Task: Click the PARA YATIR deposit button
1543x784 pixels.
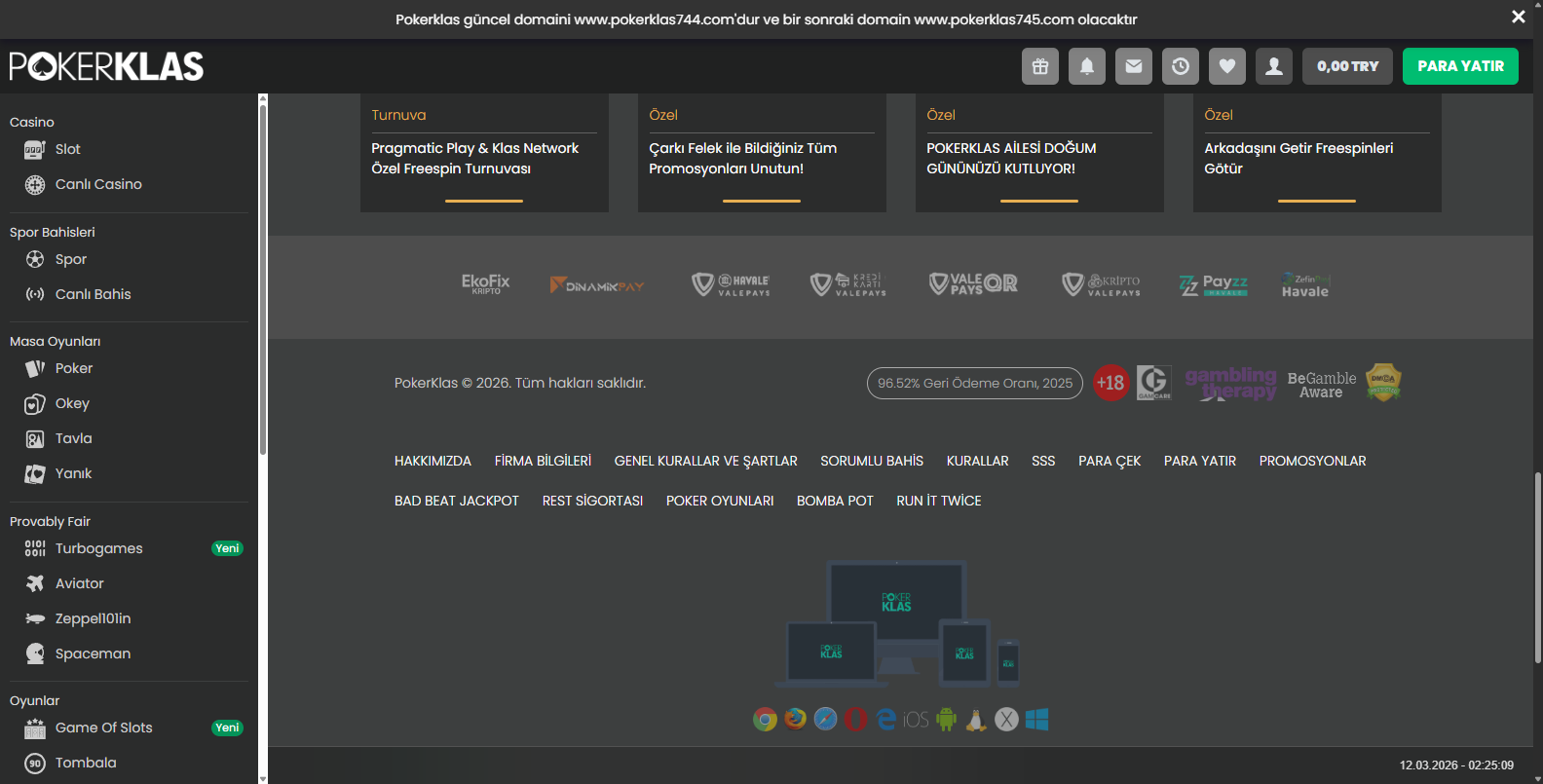Action: pyautogui.click(x=1460, y=66)
